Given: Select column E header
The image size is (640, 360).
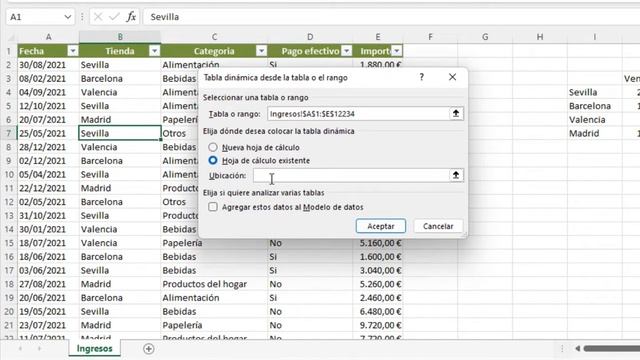Looking at the screenshot, I should 378,37.
